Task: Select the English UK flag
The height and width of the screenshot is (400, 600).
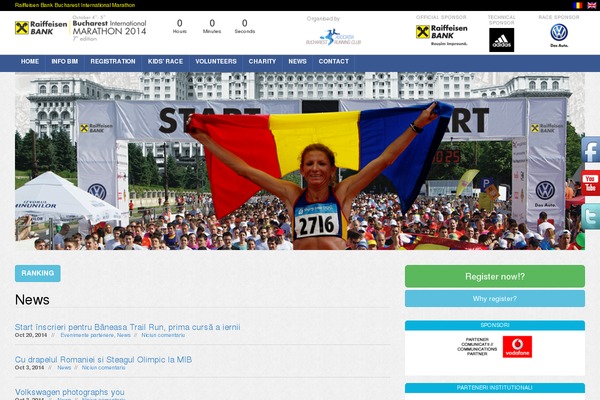Action: pos(591,5)
